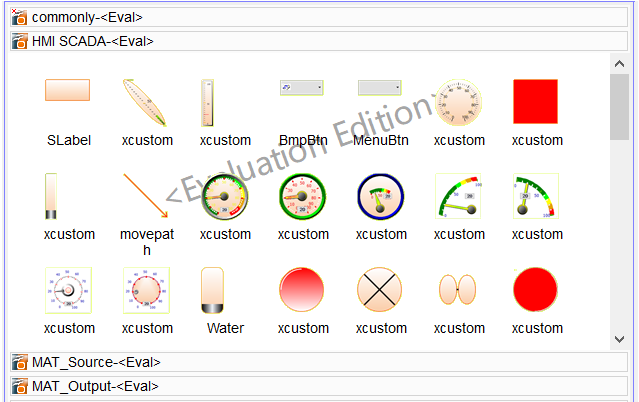Pick the circle with X cross widget
The height and width of the screenshot is (402, 639).
coord(380,289)
